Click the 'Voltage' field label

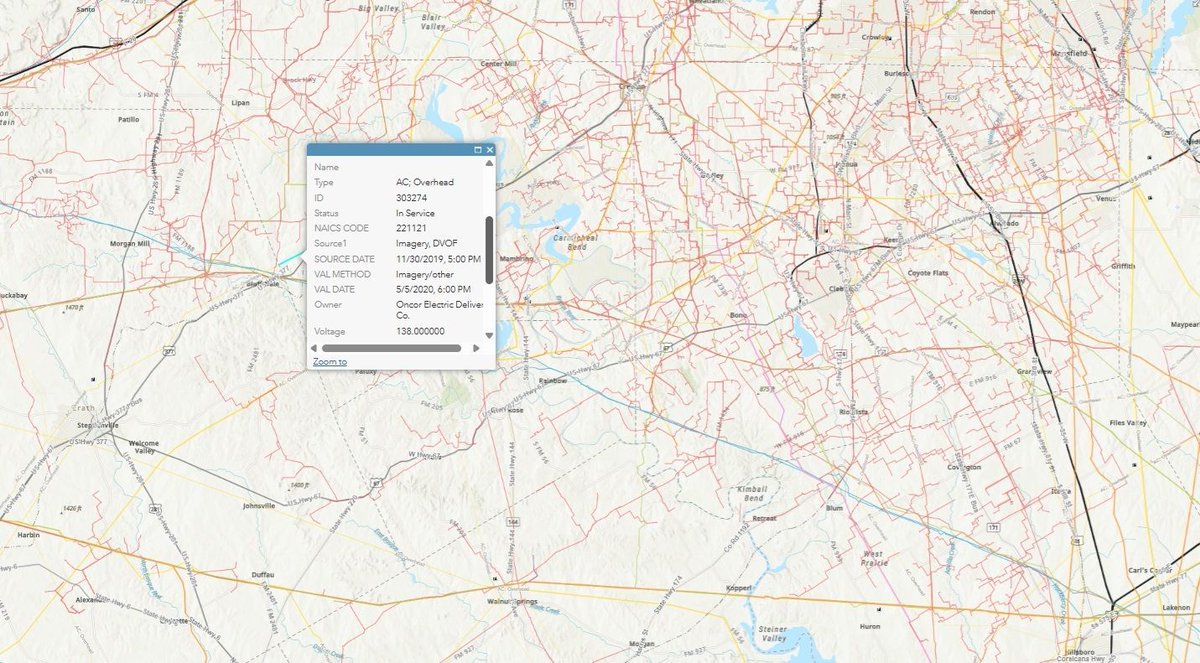click(x=330, y=330)
